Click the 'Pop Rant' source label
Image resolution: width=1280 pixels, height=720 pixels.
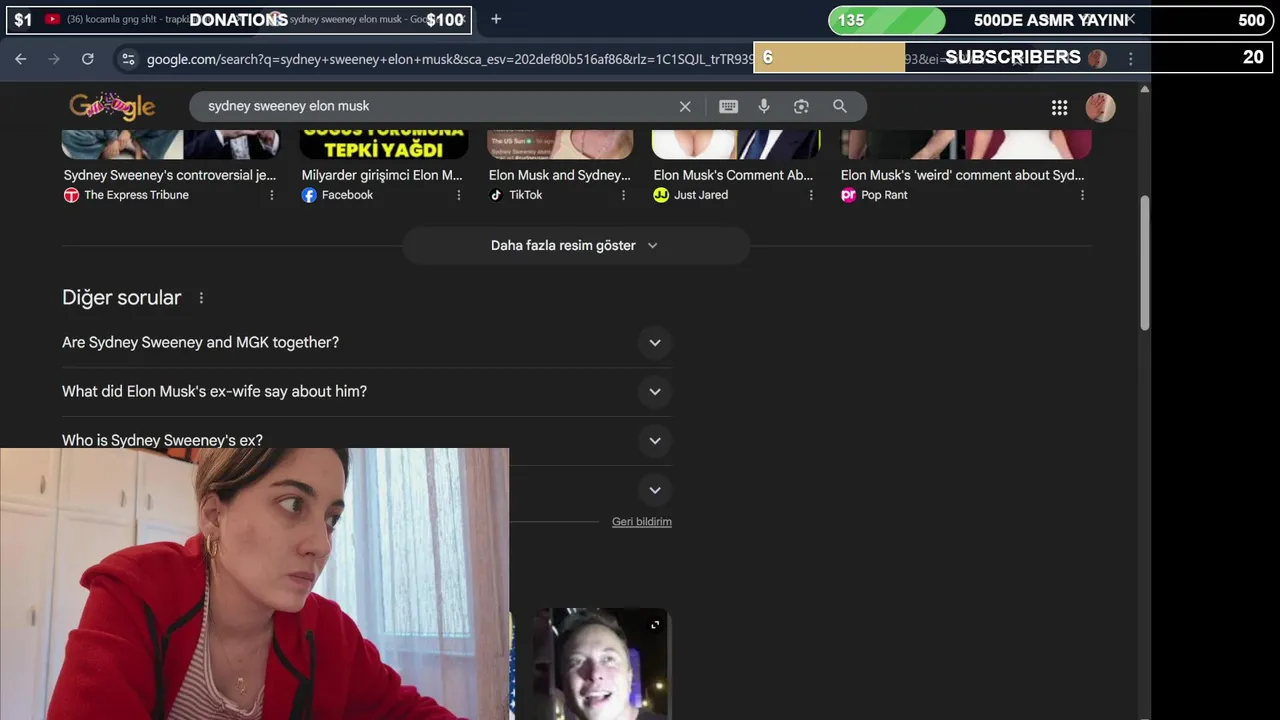[x=884, y=195]
